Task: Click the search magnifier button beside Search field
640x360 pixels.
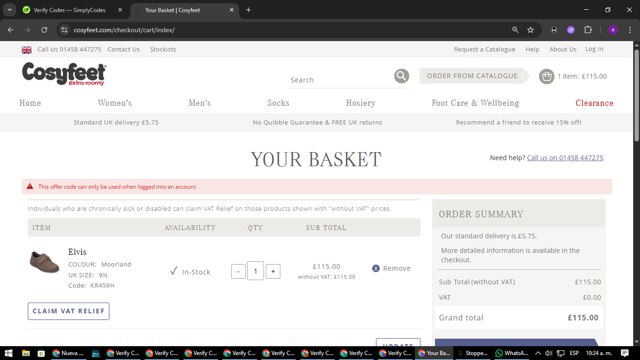Action: click(x=401, y=76)
